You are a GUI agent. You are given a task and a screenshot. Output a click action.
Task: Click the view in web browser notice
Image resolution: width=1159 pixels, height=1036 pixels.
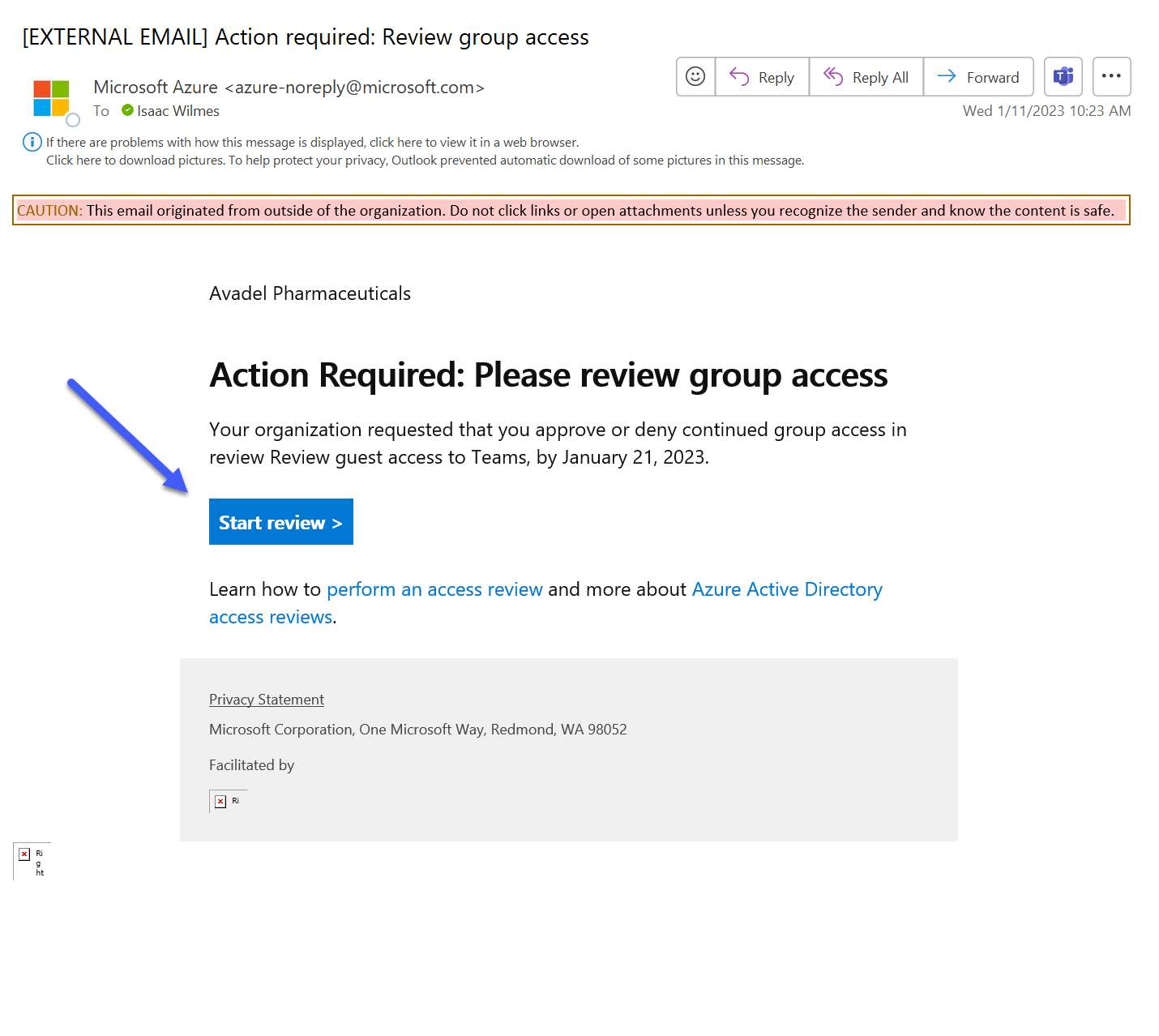click(312, 143)
